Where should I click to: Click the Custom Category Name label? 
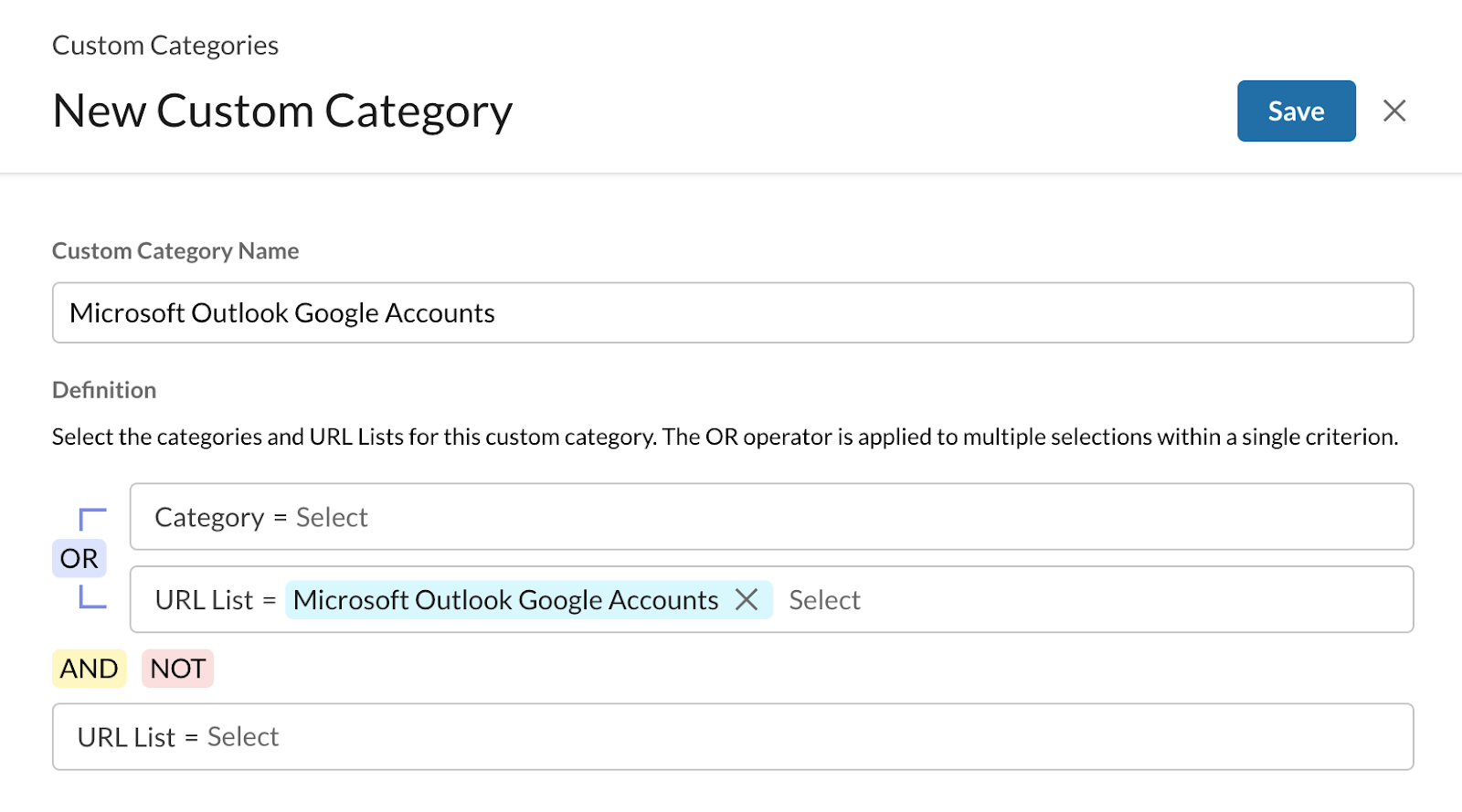click(175, 251)
